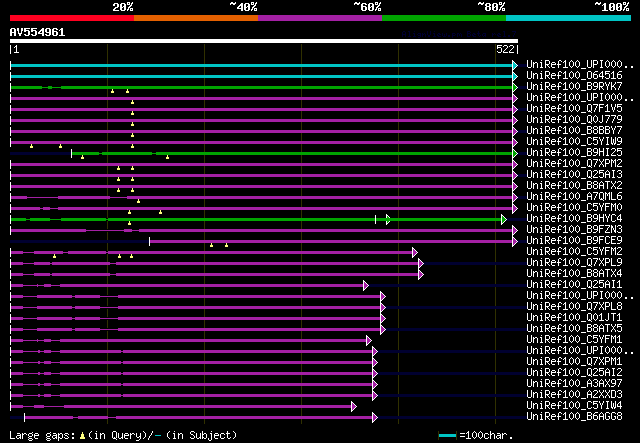Image resolution: width=640 pixels, height=443 pixels.
Task: Click the green arrowhead ending the B9RYK7 alignment
Action: click(515, 87)
